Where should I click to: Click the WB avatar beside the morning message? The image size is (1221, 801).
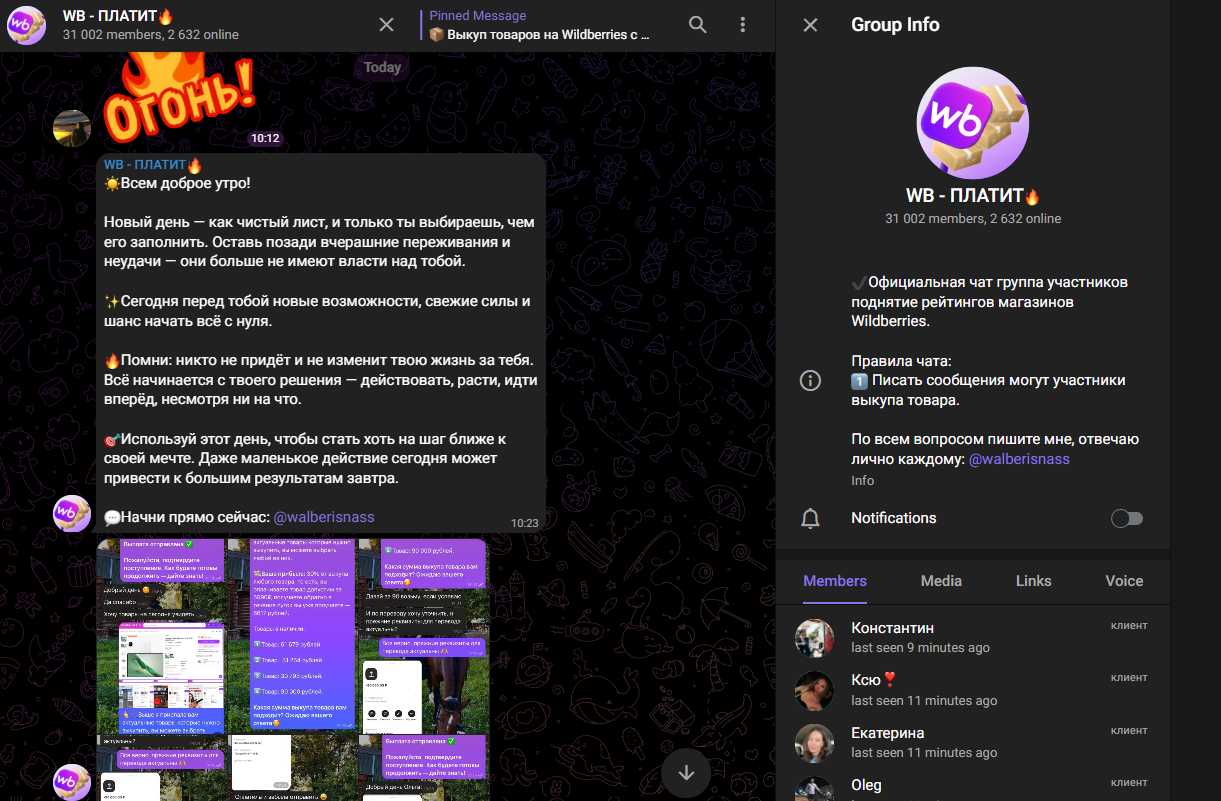pyautogui.click(x=72, y=513)
